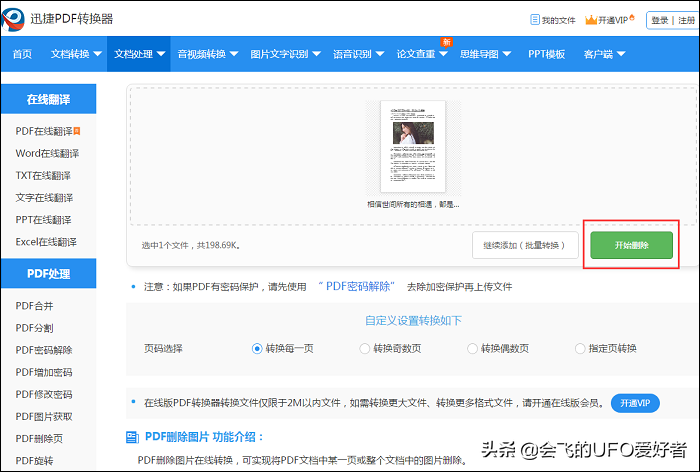Click the 新 badge on 论文查重
This screenshot has width=700, height=472.
446,42
